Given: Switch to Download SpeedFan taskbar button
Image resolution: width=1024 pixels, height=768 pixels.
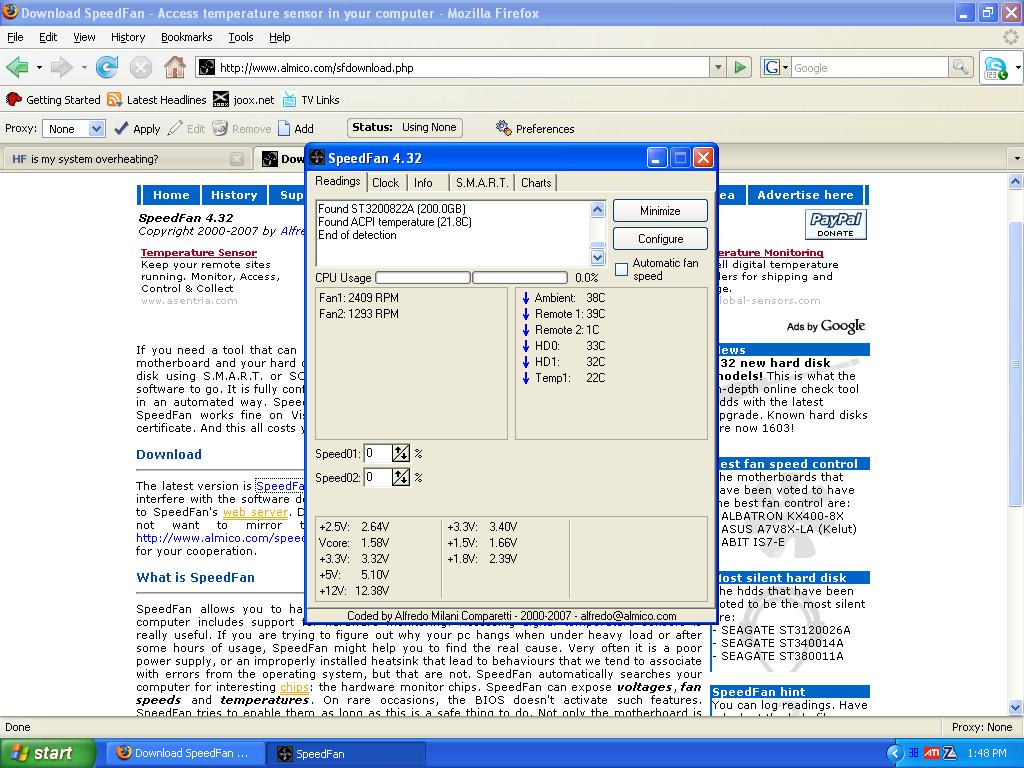Looking at the screenshot, I should coord(186,754).
